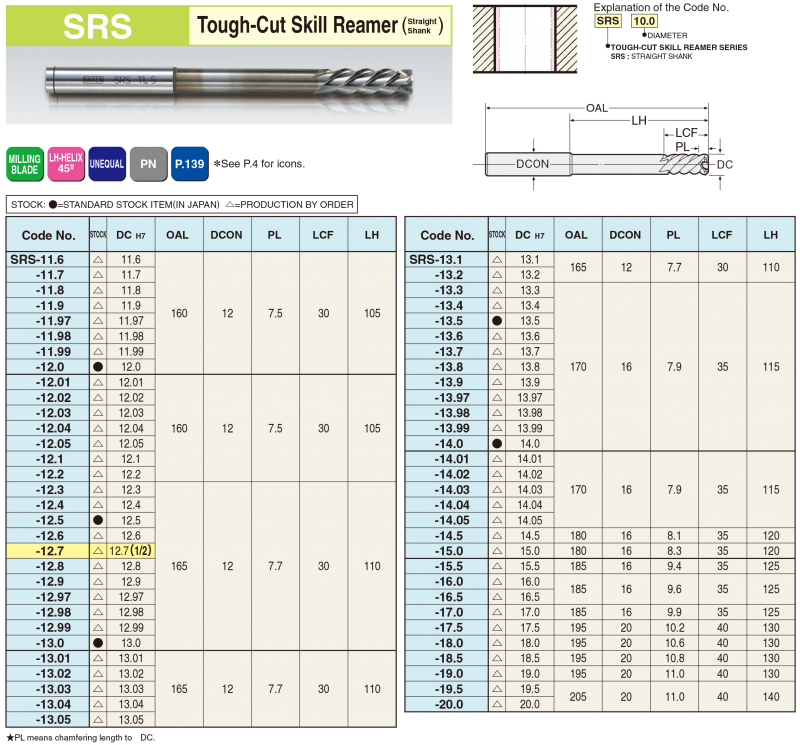Image resolution: width=800 pixels, height=745 pixels.
Task: Click the 10.8 PL value for -18.5
Action: (x=674, y=658)
